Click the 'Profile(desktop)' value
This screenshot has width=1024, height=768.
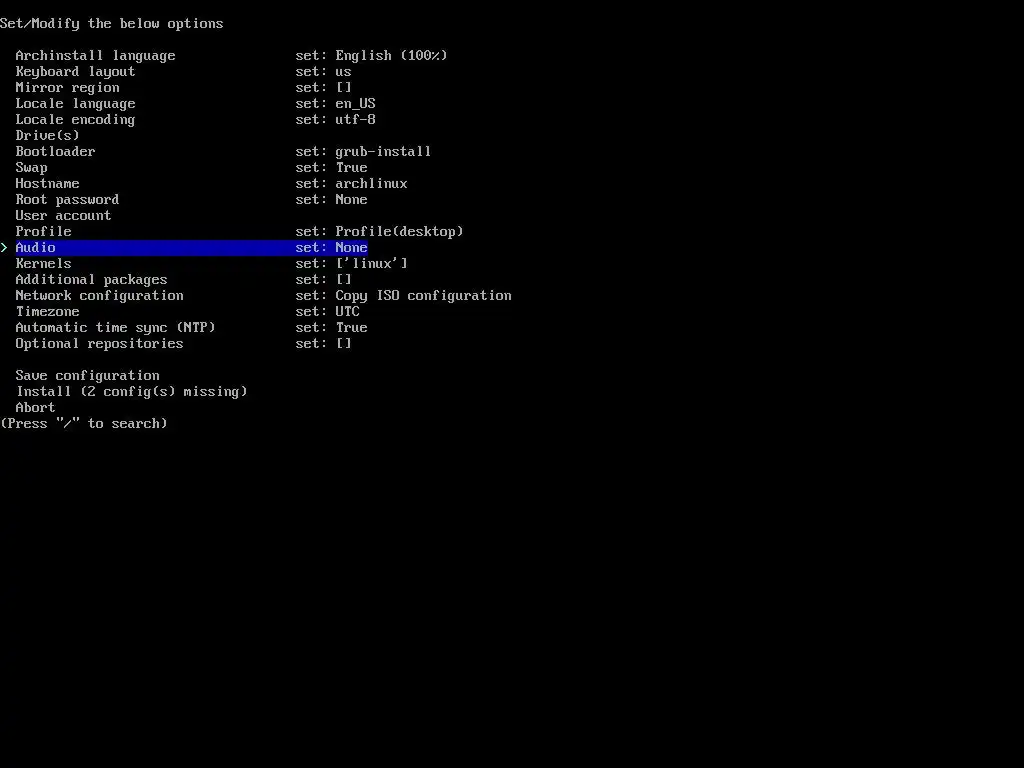(399, 232)
